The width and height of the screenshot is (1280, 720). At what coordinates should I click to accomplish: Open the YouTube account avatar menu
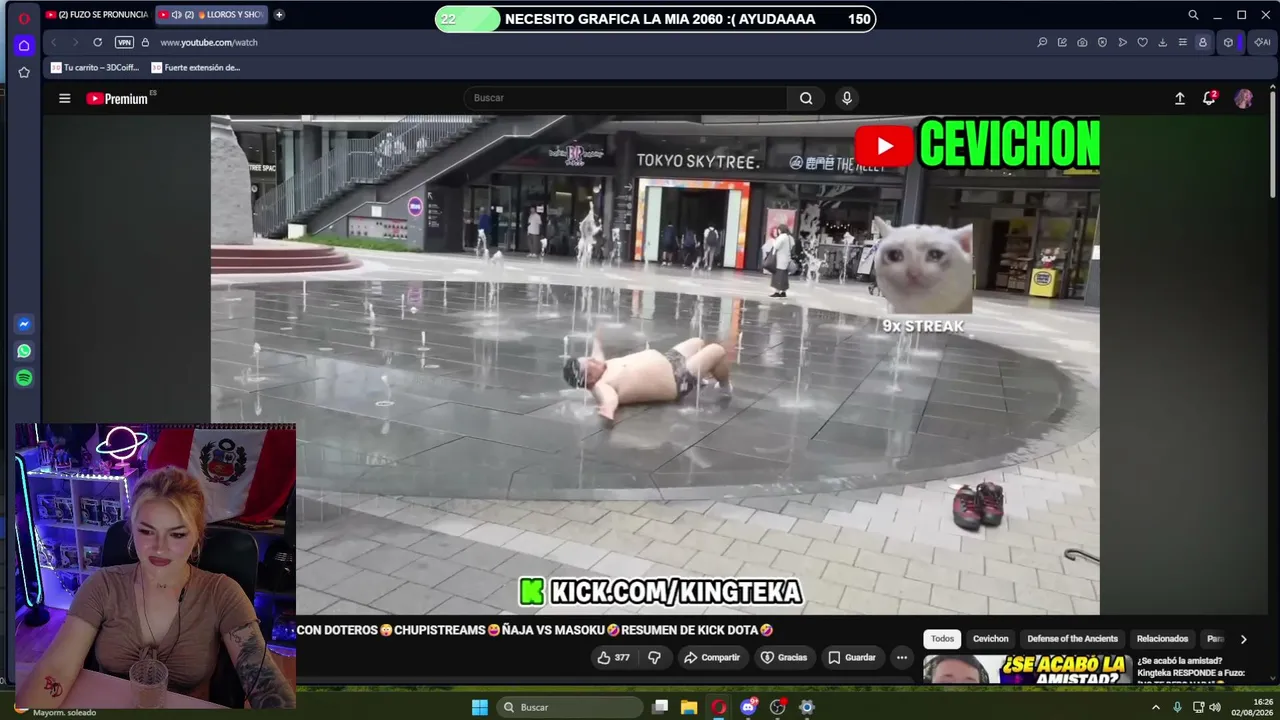coord(1244,98)
